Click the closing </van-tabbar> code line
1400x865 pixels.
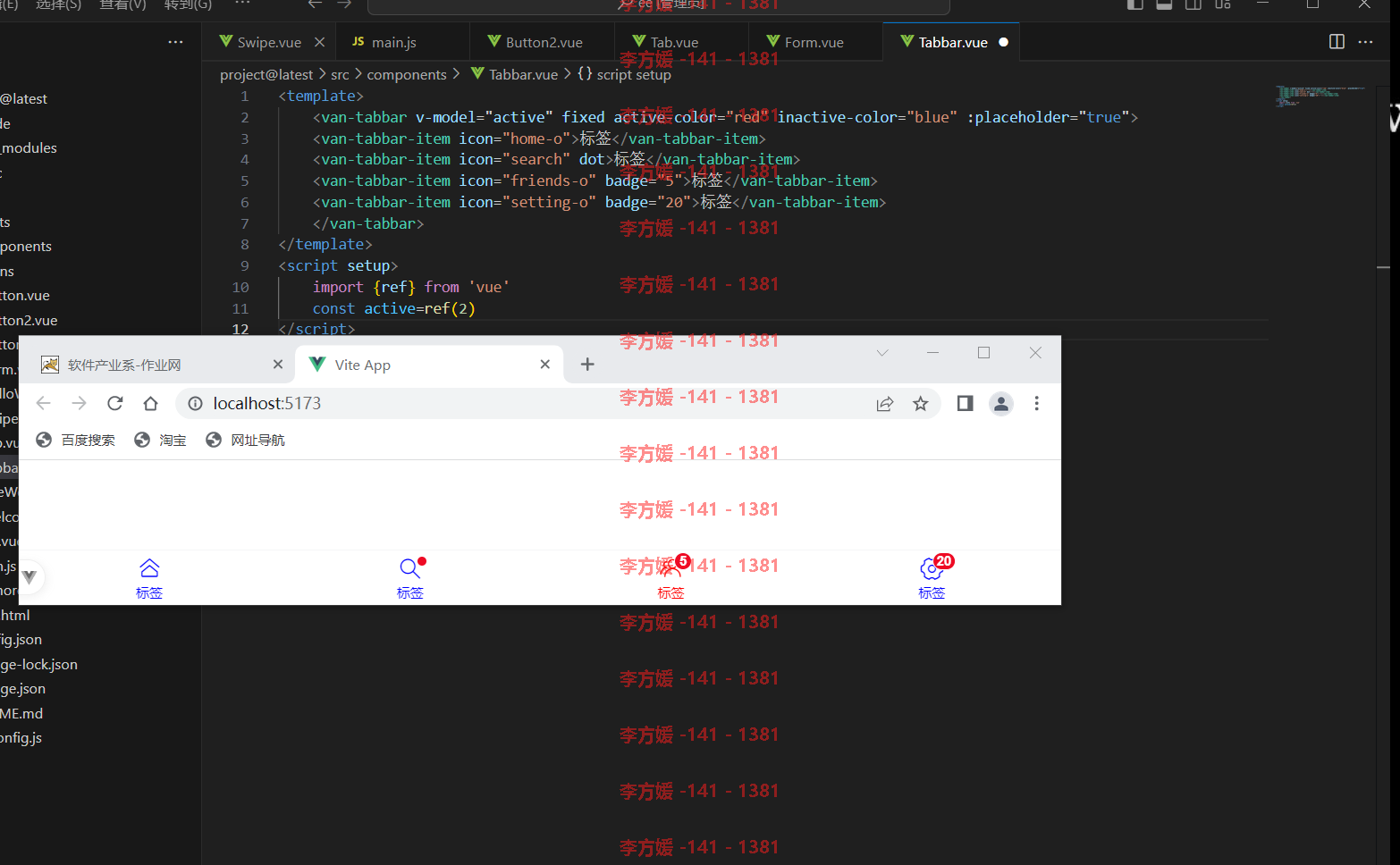pyautogui.click(x=368, y=223)
